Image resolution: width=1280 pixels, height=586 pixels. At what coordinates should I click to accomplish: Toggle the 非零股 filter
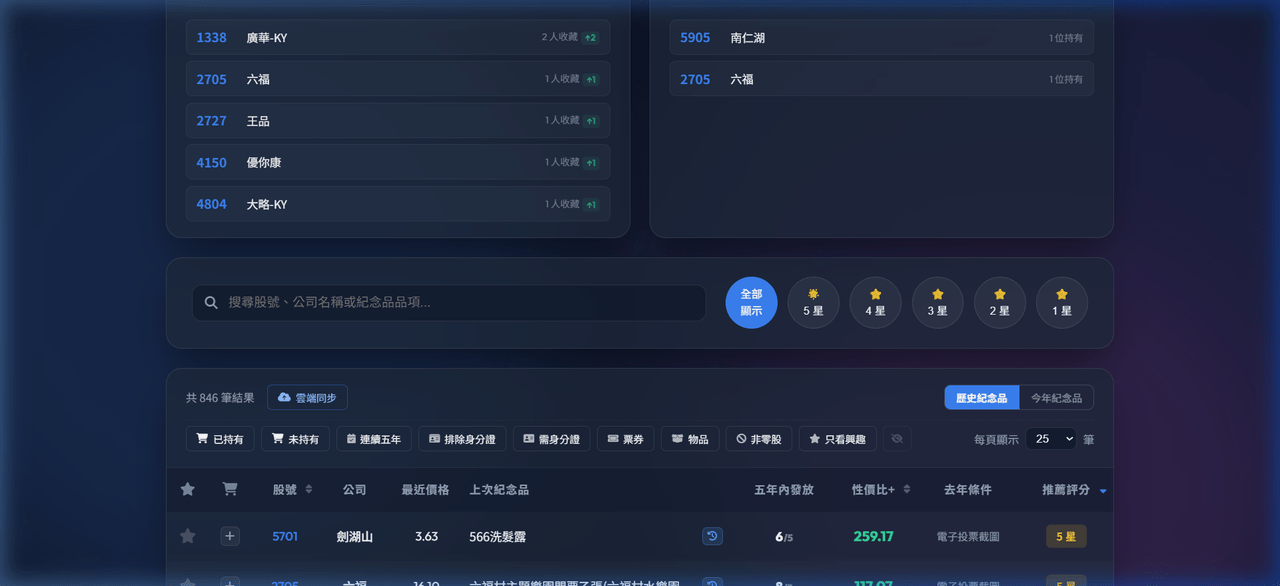759,439
